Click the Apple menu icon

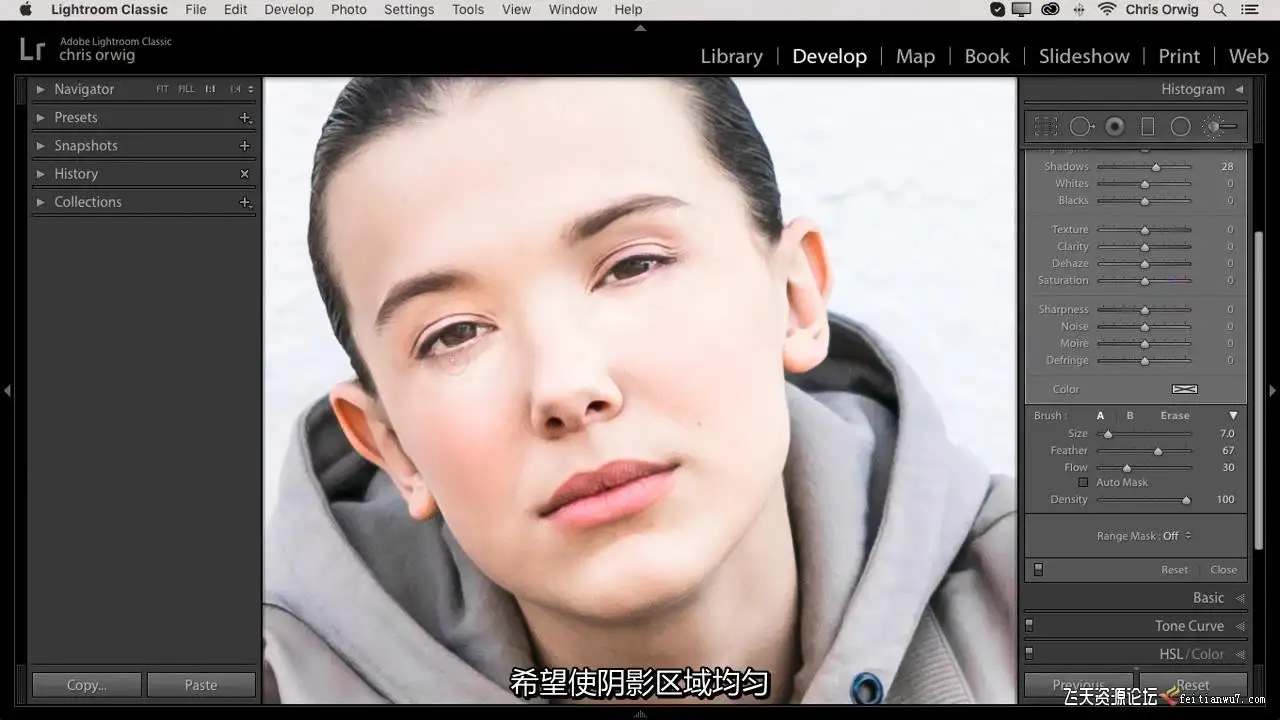point(25,10)
